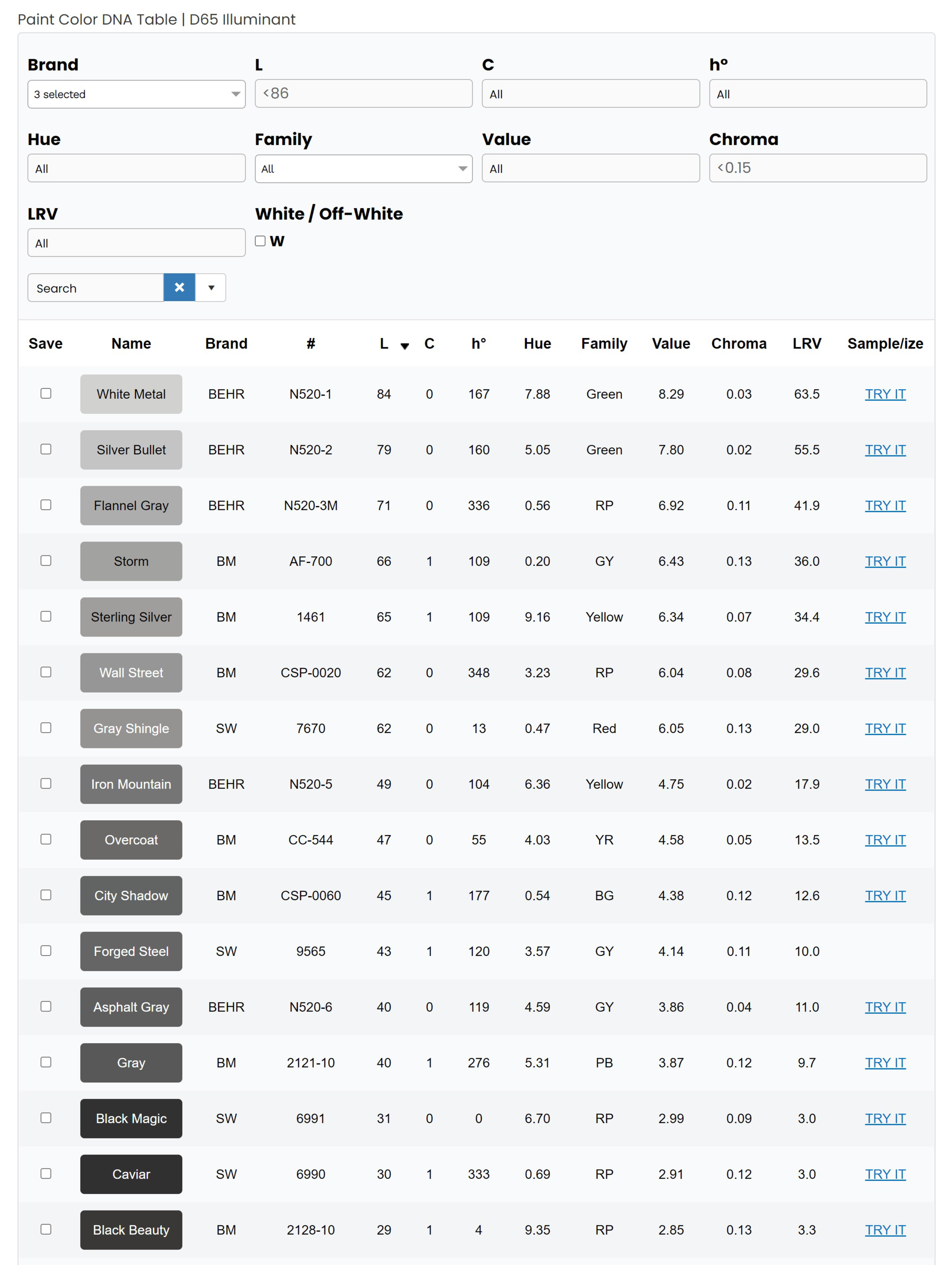Select the Black Beauty color swatch

tap(131, 1230)
